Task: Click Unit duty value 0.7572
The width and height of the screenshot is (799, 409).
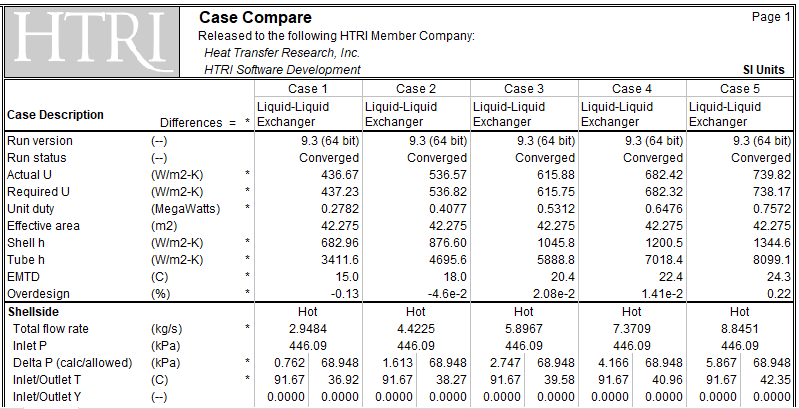Action: tap(772, 209)
